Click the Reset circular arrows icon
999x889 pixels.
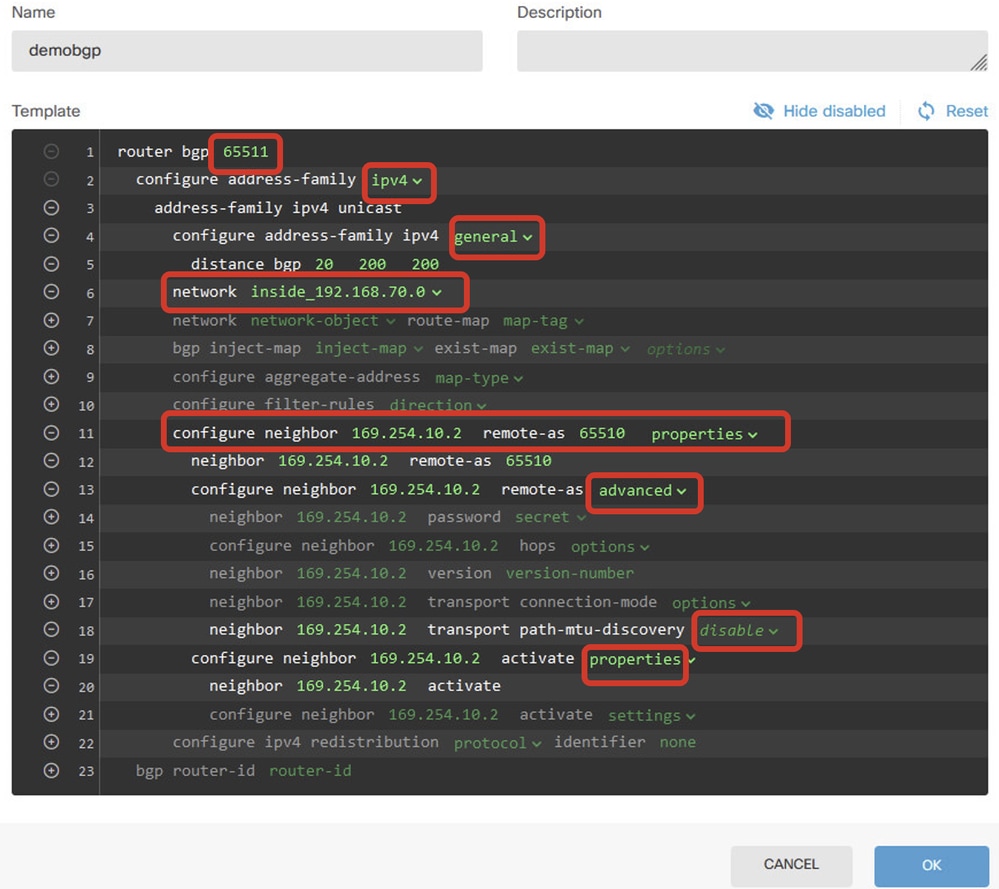[x=926, y=111]
